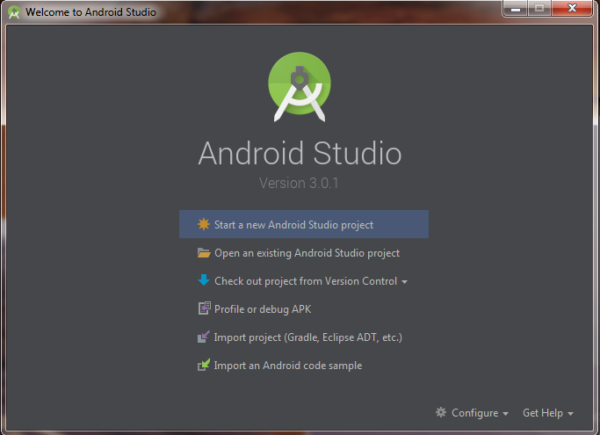Choose Open an existing Android Studio project
The height and width of the screenshot is (435, 600).
click(x=306, y=253)
